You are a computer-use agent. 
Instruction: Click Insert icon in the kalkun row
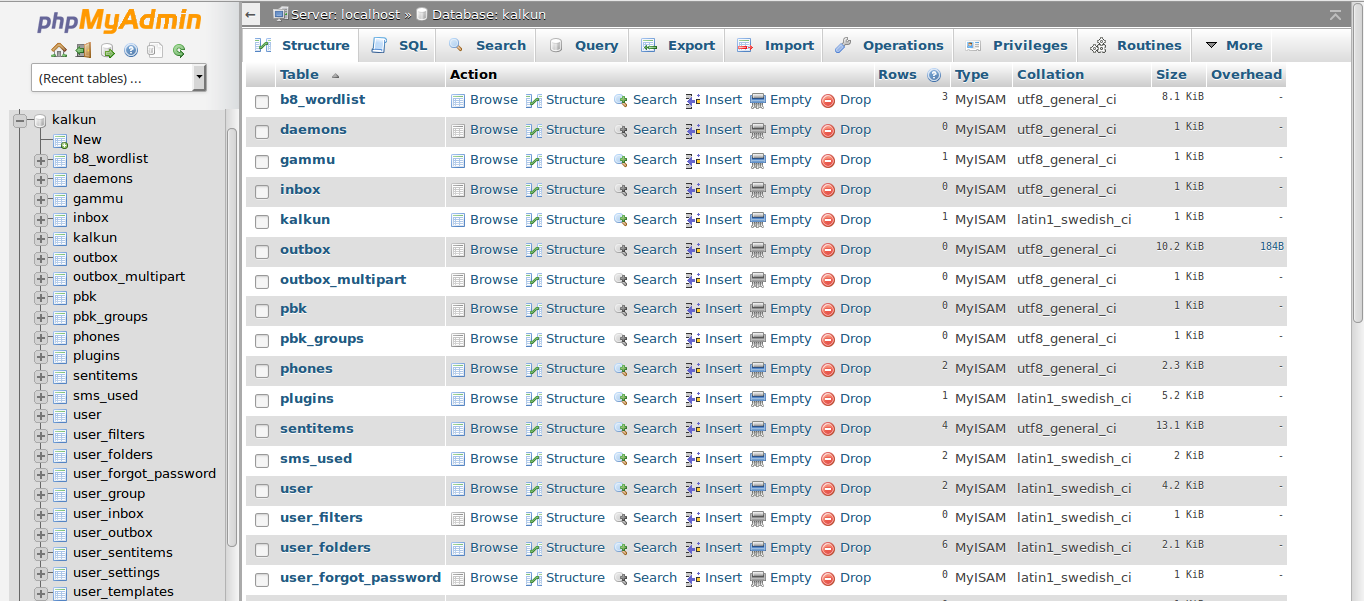click(x=693, y=220)
